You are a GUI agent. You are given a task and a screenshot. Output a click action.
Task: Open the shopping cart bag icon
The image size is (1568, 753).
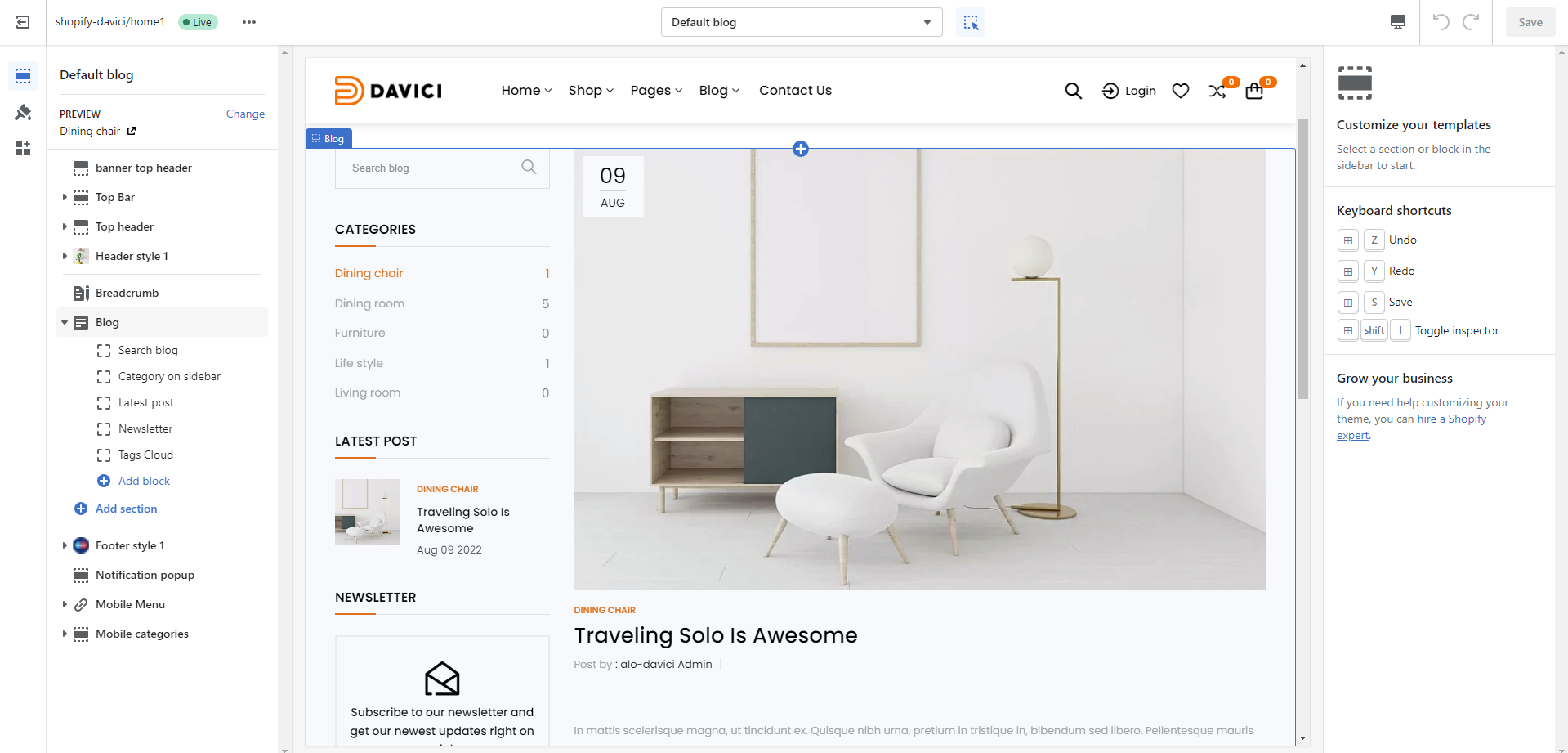[x=1254, y=91]
